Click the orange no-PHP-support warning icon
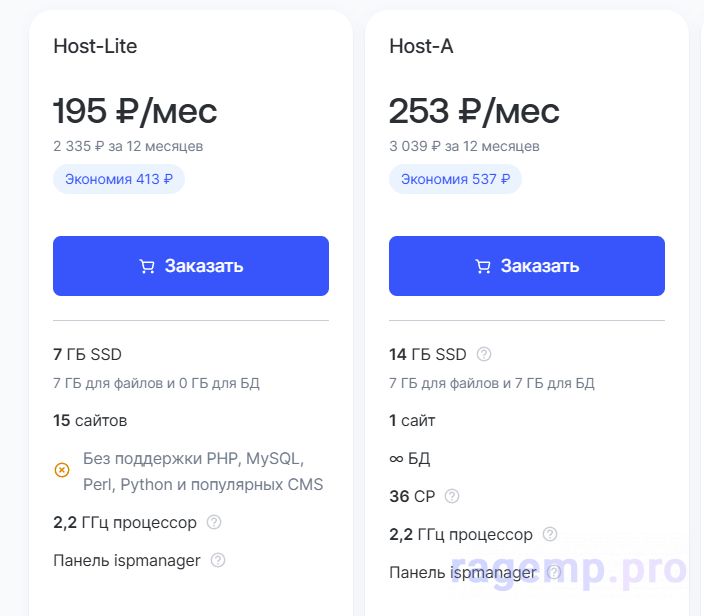This screenshot has height=616, width=704. pyautogui.click(x=62, y=470)
